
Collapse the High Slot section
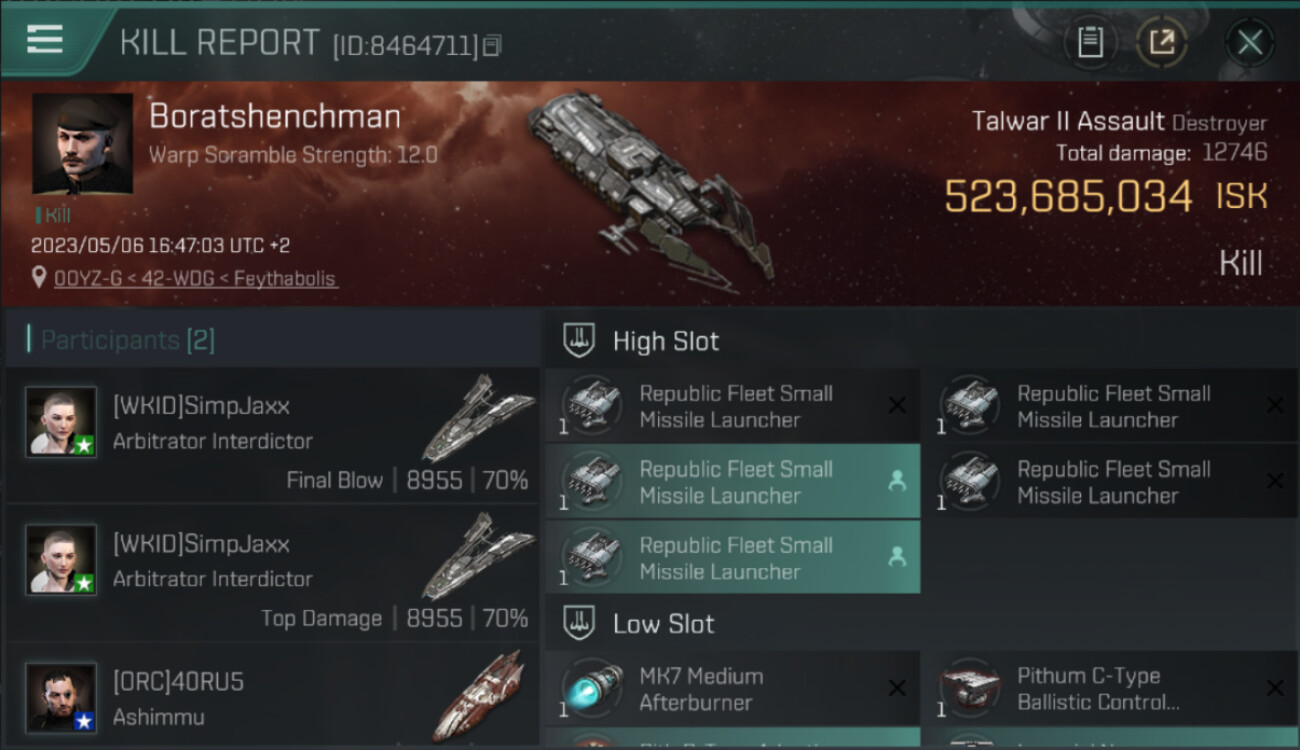pos(580,341)
